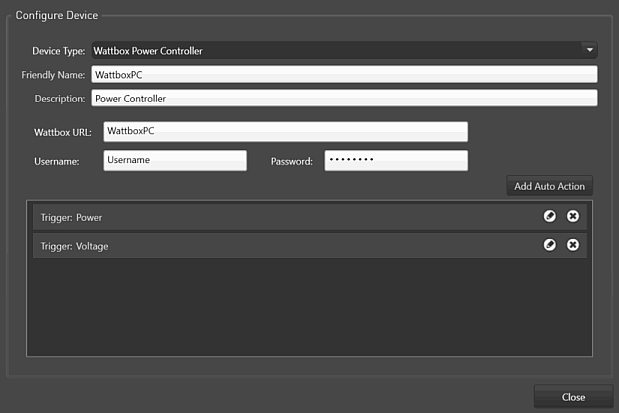
Task: Click the Configure Device group title
Action: (x=56, y=15)
